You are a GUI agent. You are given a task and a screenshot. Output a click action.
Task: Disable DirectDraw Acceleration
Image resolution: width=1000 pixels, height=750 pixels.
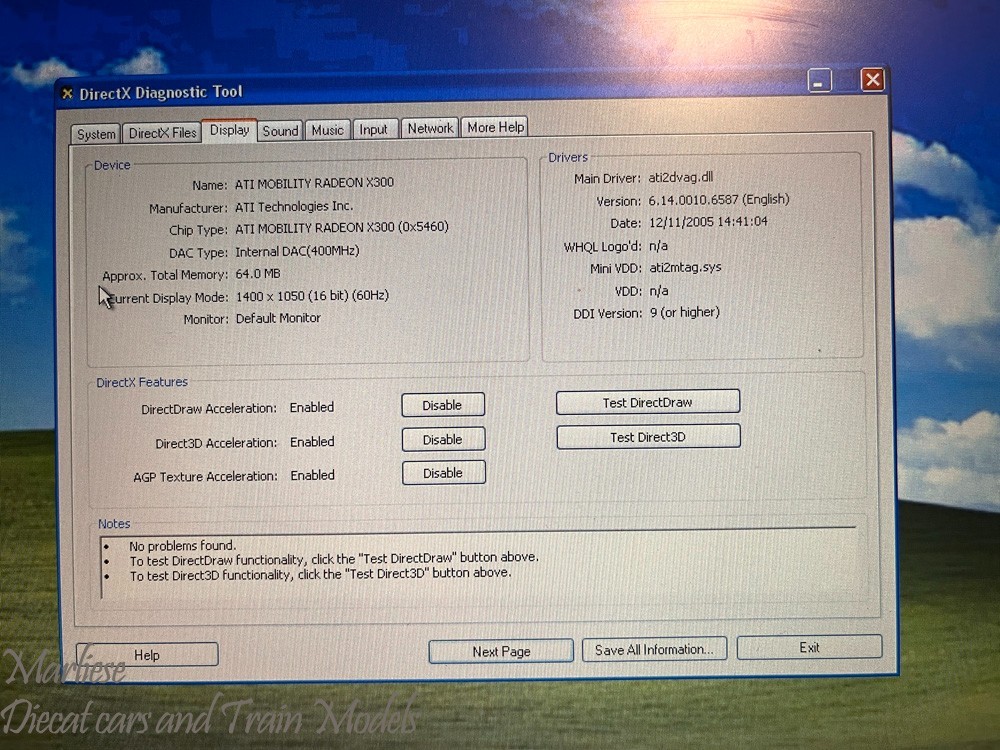443,405
